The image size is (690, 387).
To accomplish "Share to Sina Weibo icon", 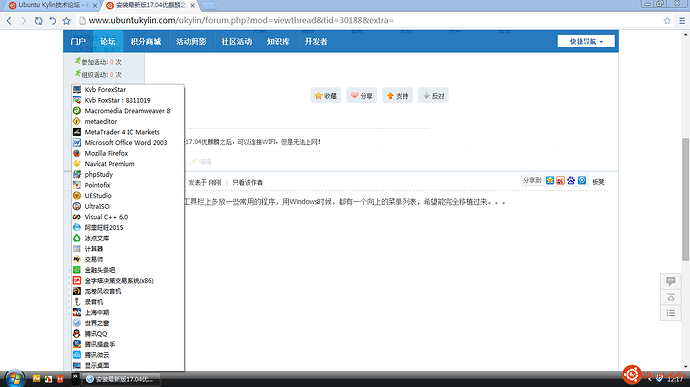I will click(x=560, y=181).
